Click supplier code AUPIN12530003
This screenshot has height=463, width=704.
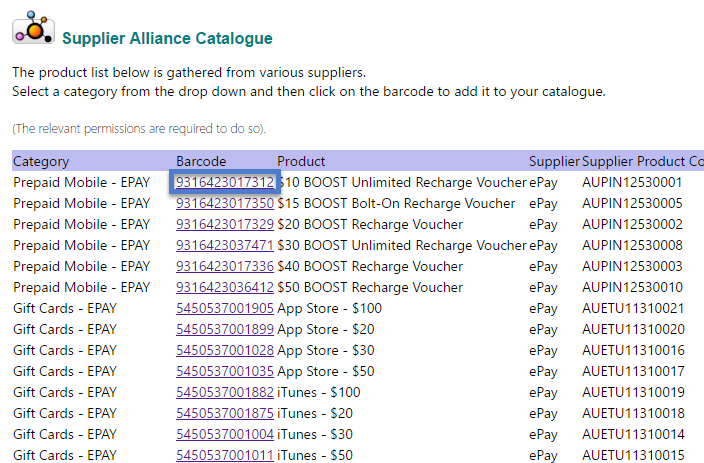coord(632,266)
